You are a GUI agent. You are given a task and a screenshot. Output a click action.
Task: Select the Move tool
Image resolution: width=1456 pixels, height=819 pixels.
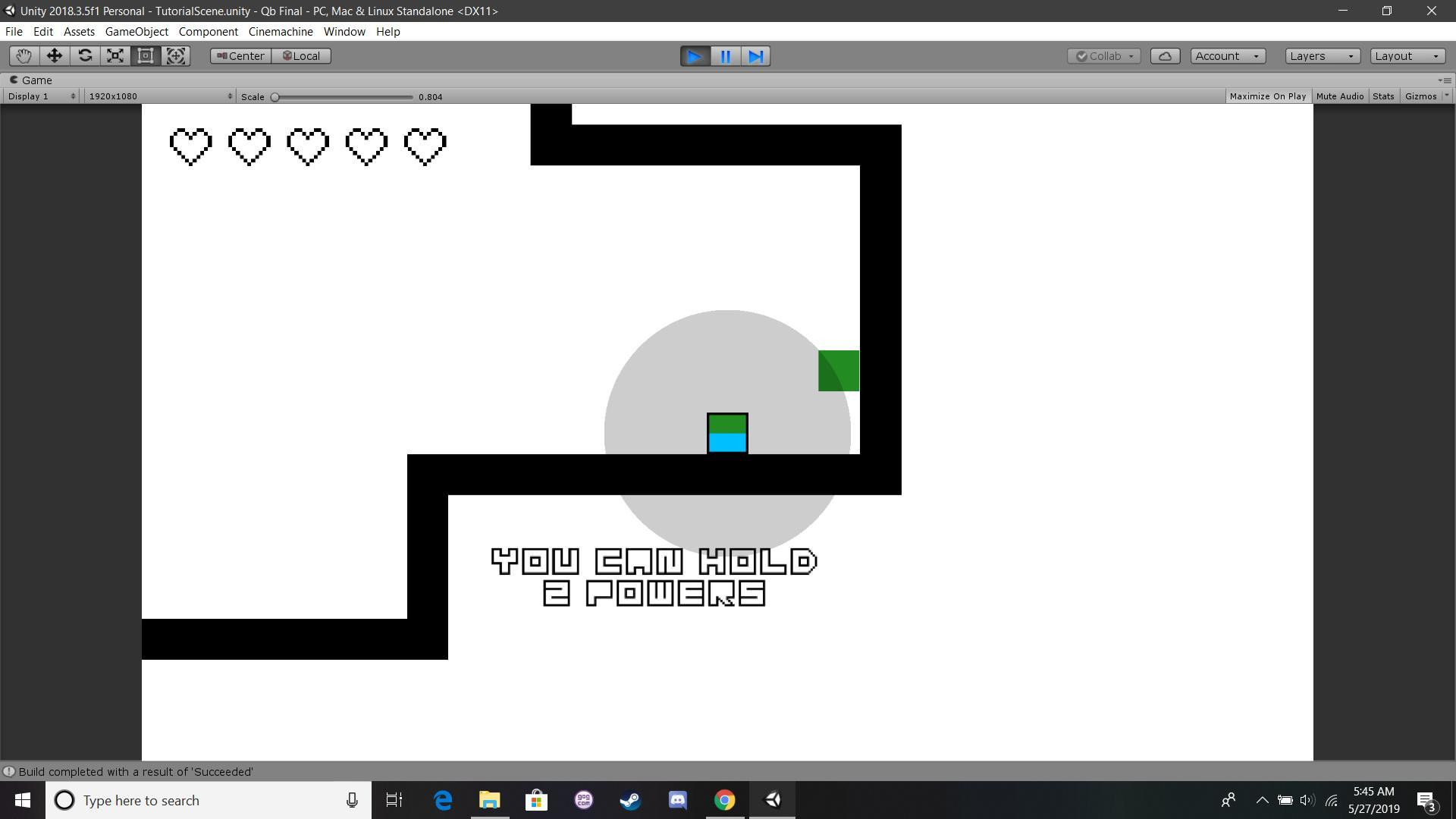[55, 56]
